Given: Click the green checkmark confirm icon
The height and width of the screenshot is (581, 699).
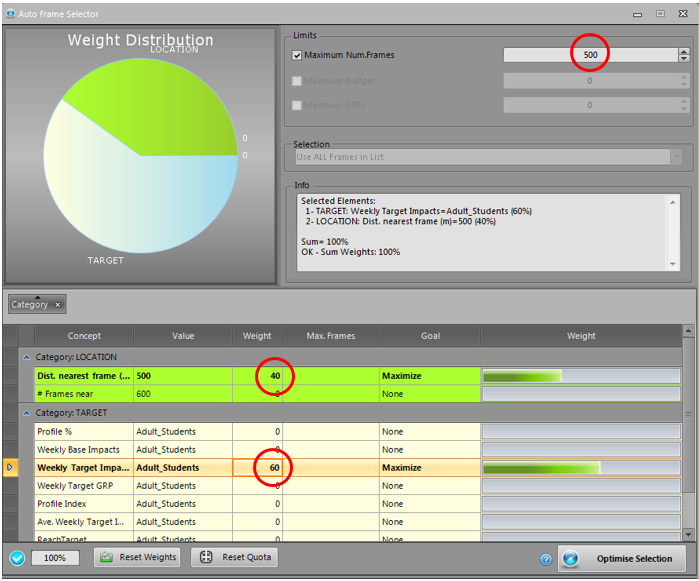Looking at the screenshot, I should (x=17, y=558).
